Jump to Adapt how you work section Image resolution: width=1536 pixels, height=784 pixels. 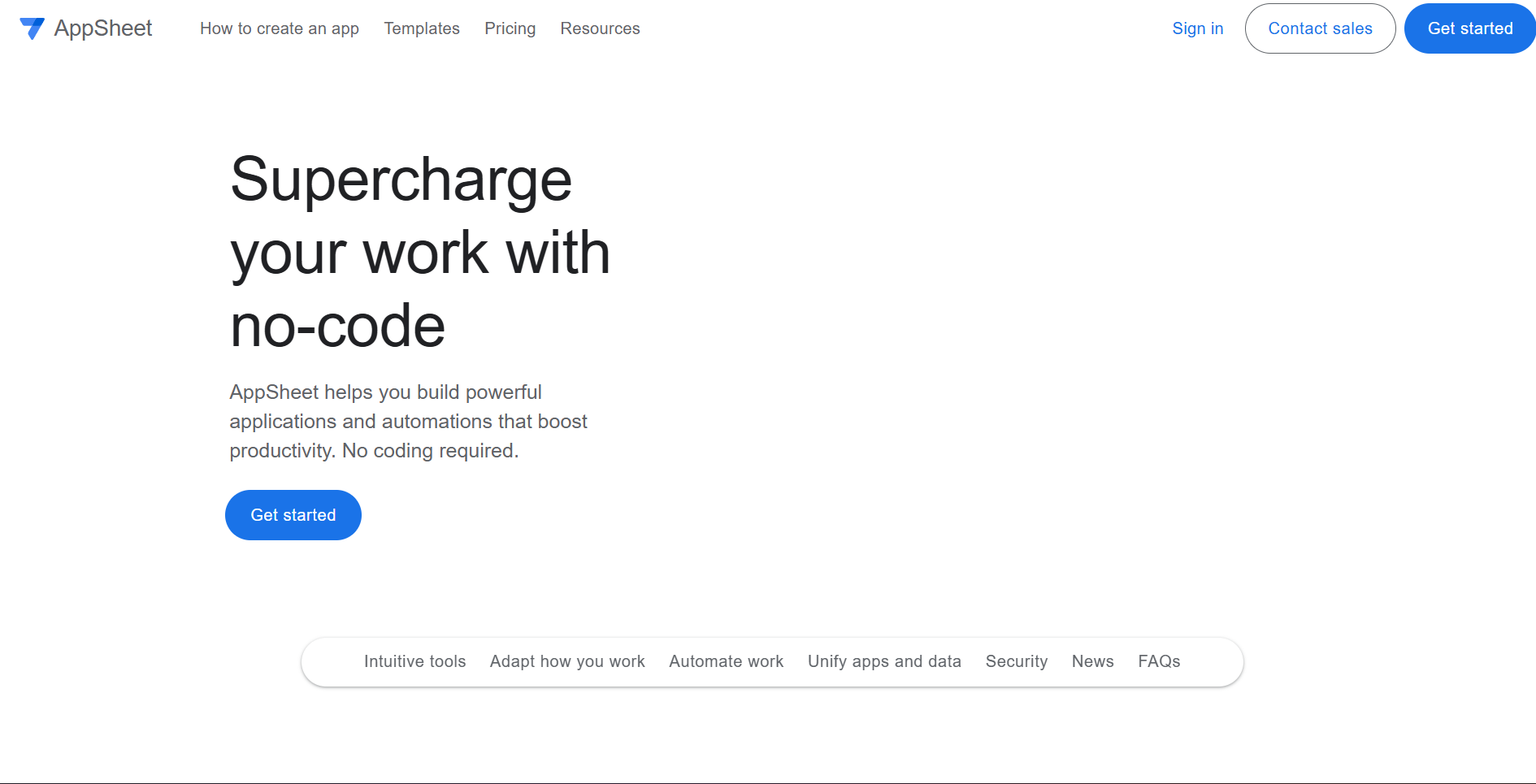[567, 661]
